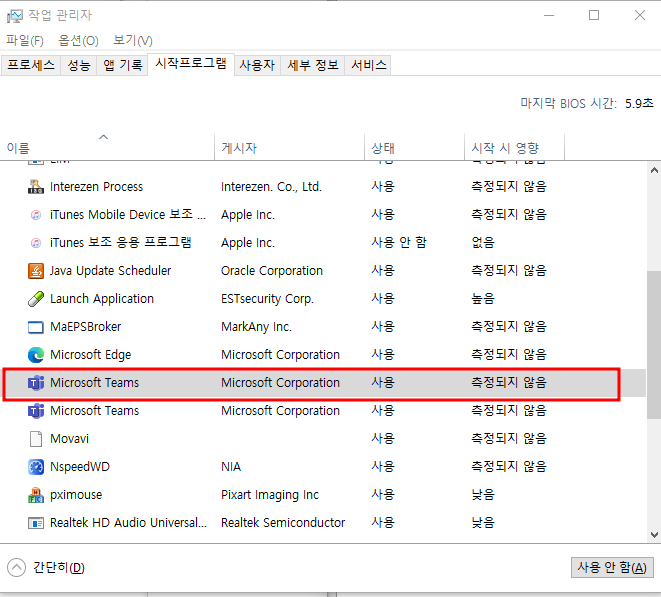Click the MaEPSBroker window icon
The image size is (661, 597).
(36, 327)
